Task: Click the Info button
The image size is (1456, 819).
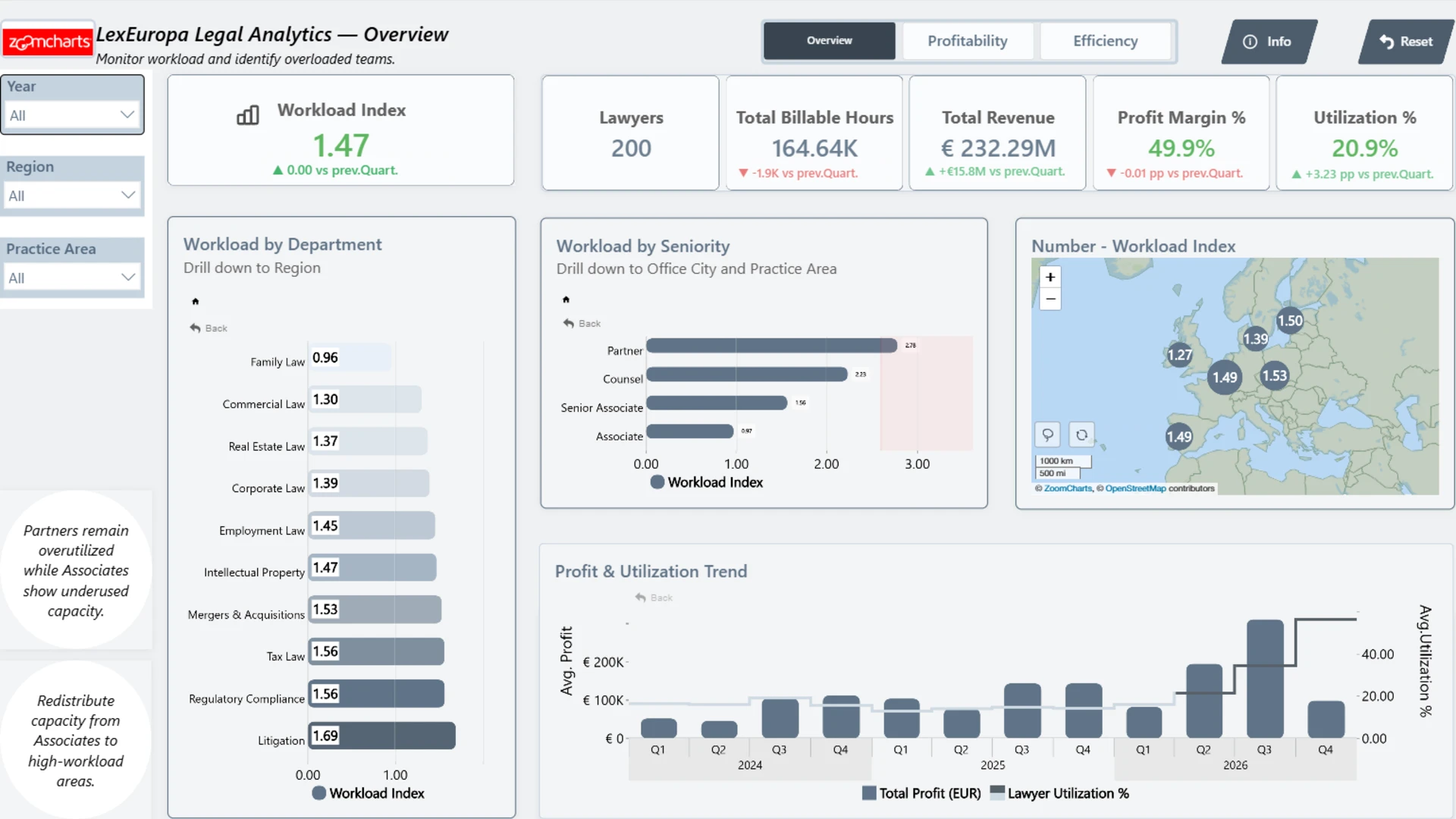Action: pos(1268,42)
